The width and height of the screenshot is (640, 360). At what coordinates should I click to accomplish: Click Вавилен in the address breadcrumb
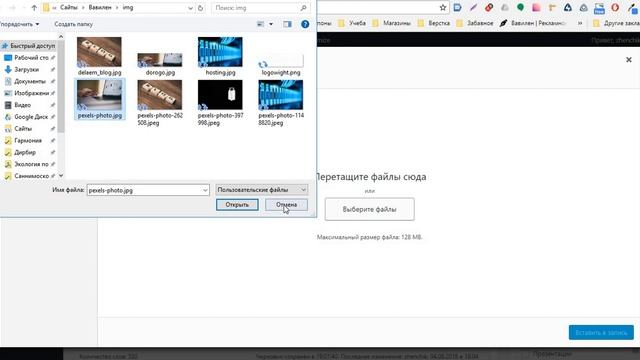point(100,8)
